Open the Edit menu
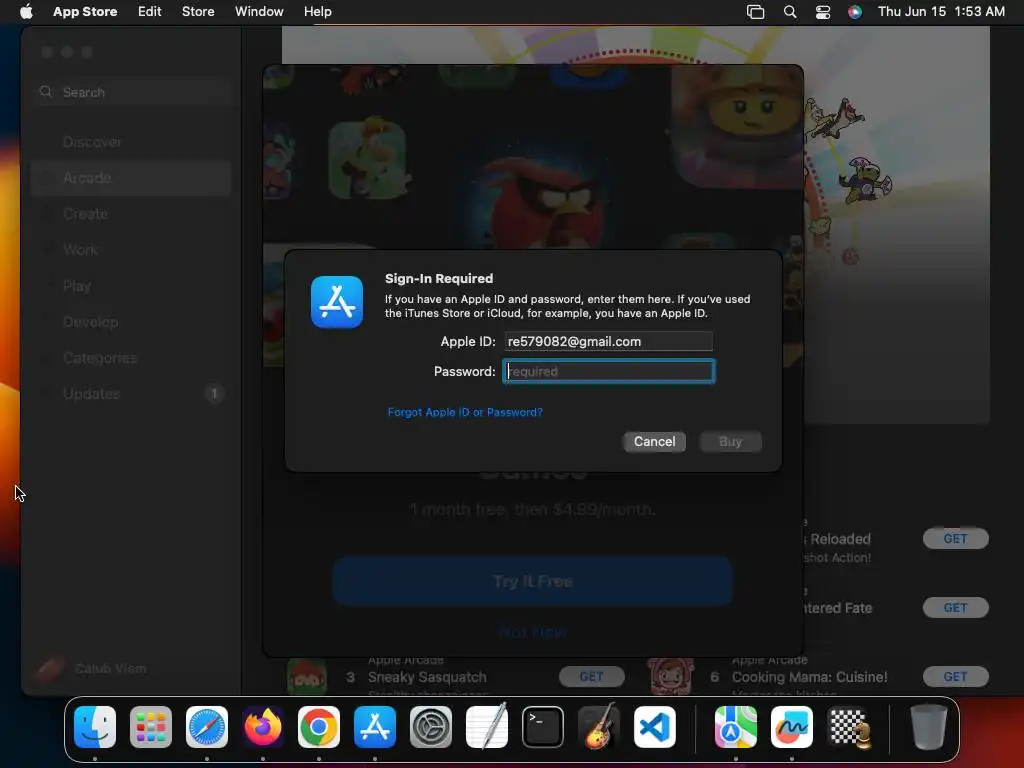 150,12
